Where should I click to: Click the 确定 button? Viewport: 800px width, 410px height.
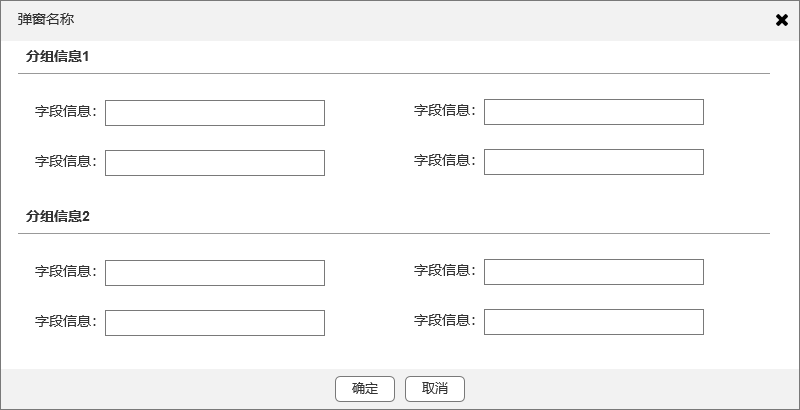pos(365,389)
